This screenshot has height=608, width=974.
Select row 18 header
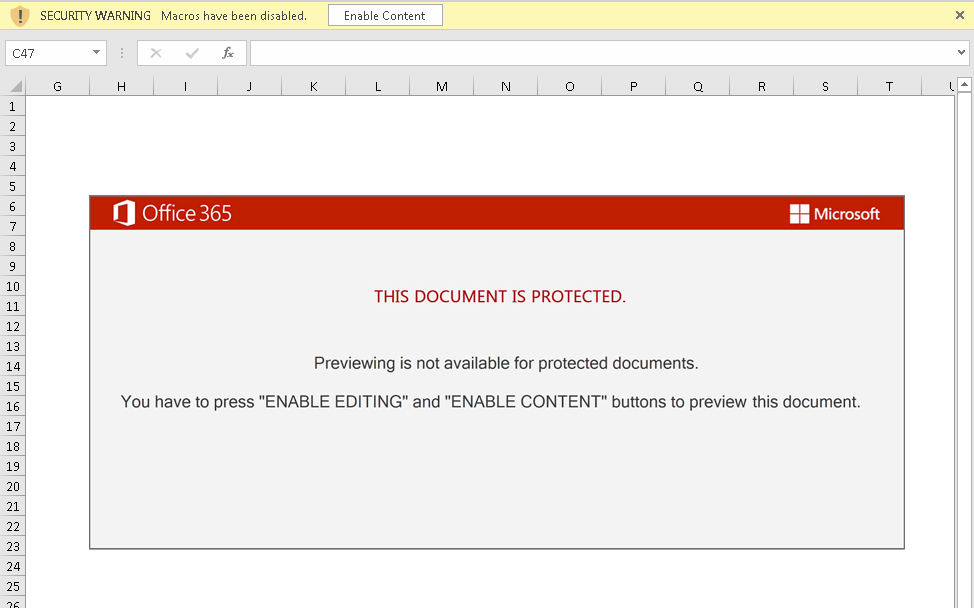pos(12,447)
